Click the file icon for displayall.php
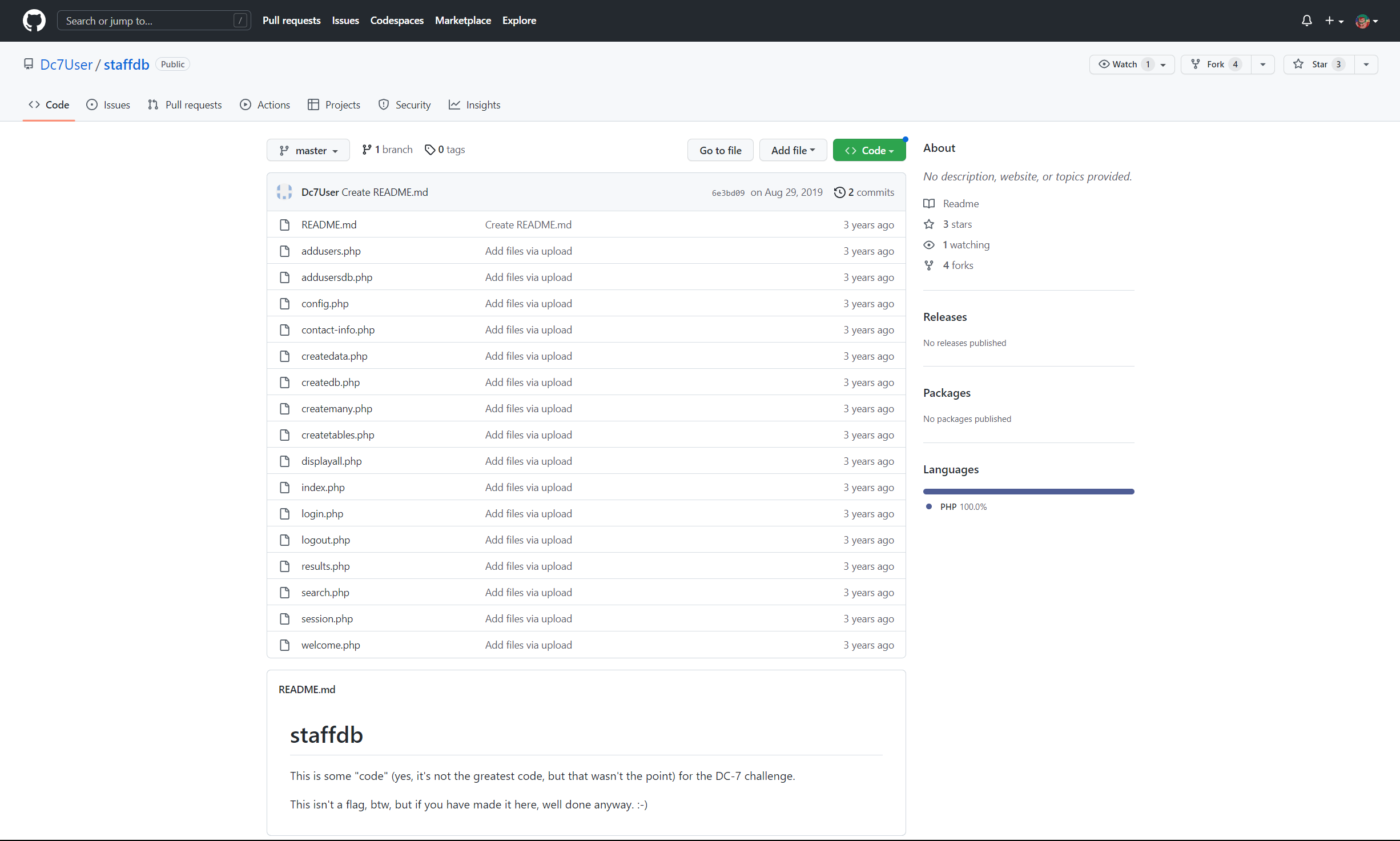Screen dimensions: 1400x841 point(284,461)
